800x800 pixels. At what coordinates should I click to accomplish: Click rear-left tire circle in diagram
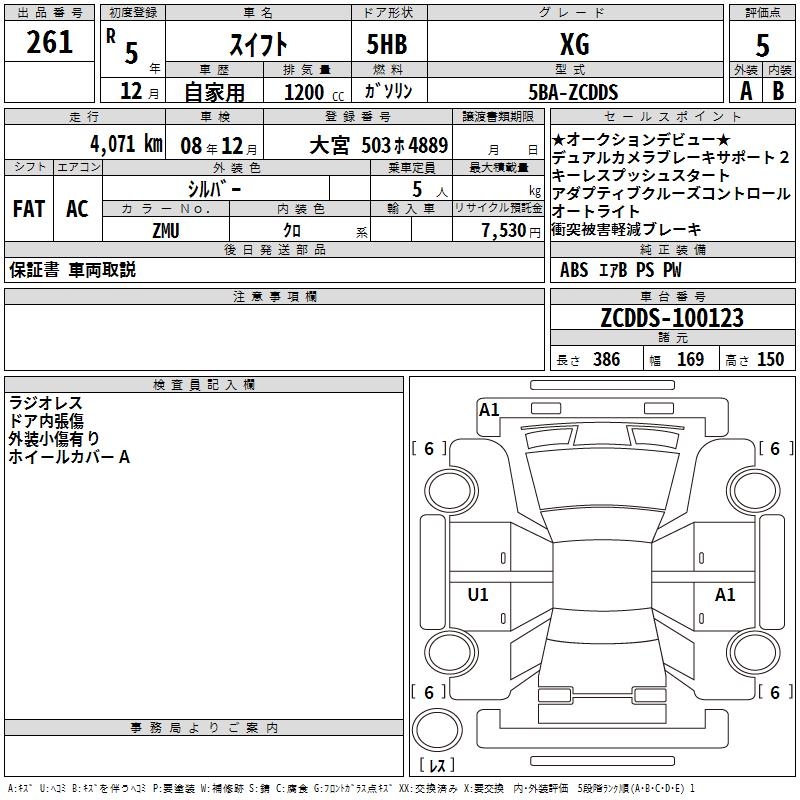click(x=450, y=653)
